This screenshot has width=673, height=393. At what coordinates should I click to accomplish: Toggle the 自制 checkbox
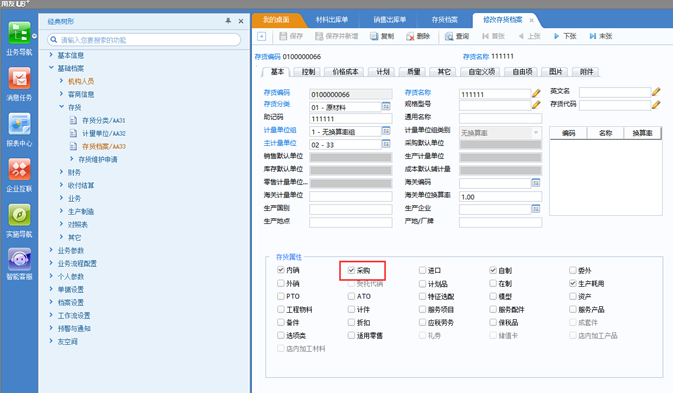pos(493,270)
